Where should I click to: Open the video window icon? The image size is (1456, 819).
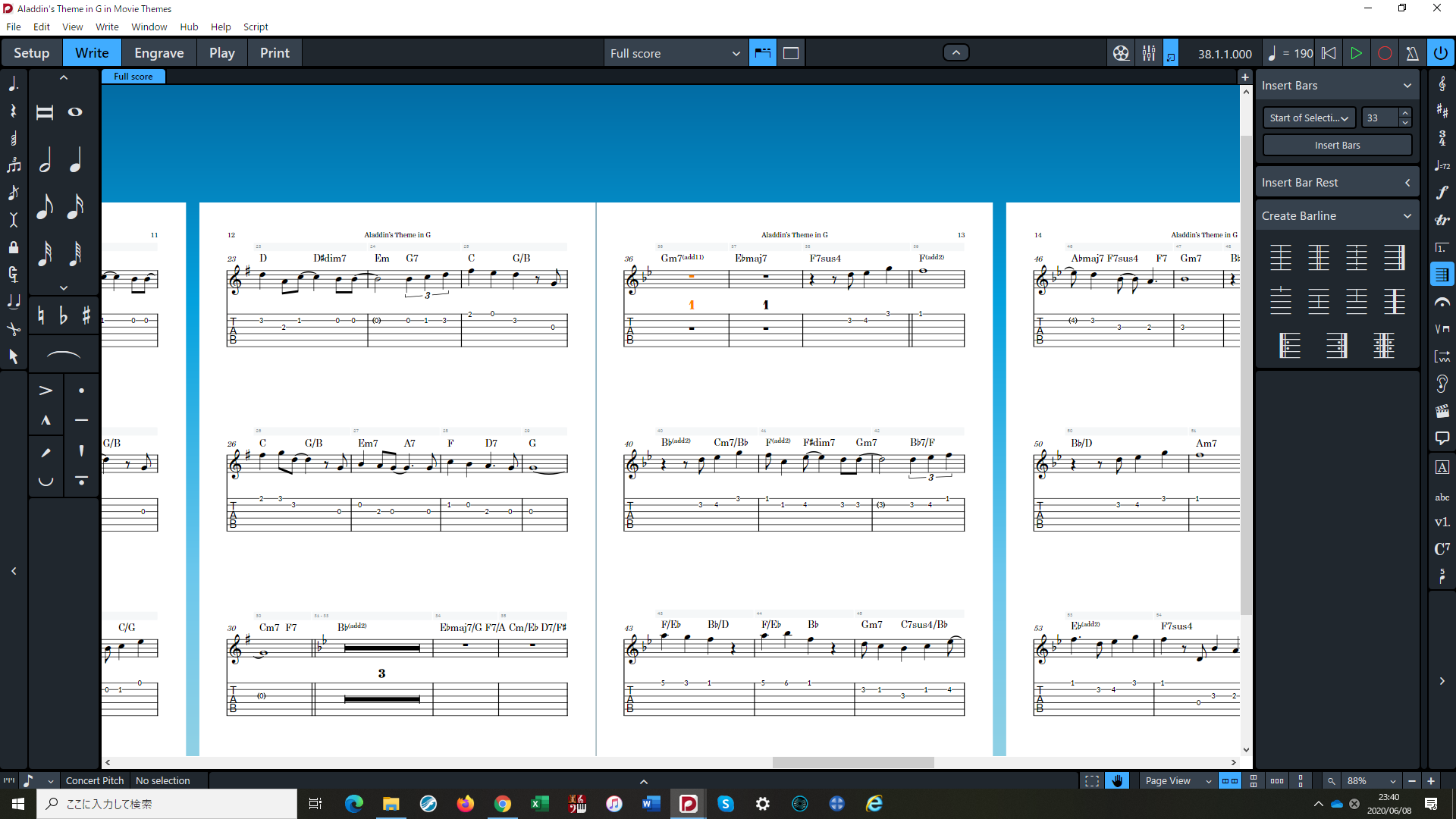pos(1121,53)
